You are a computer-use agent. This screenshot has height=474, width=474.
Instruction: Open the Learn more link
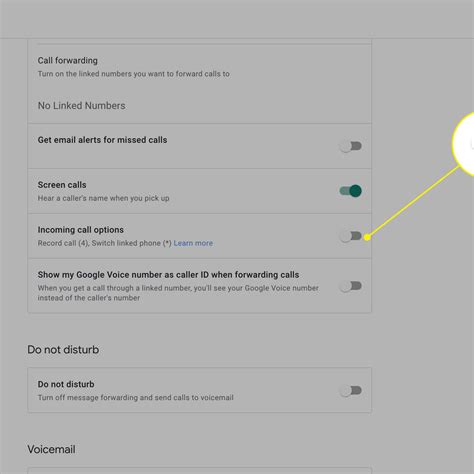(193, 243)
